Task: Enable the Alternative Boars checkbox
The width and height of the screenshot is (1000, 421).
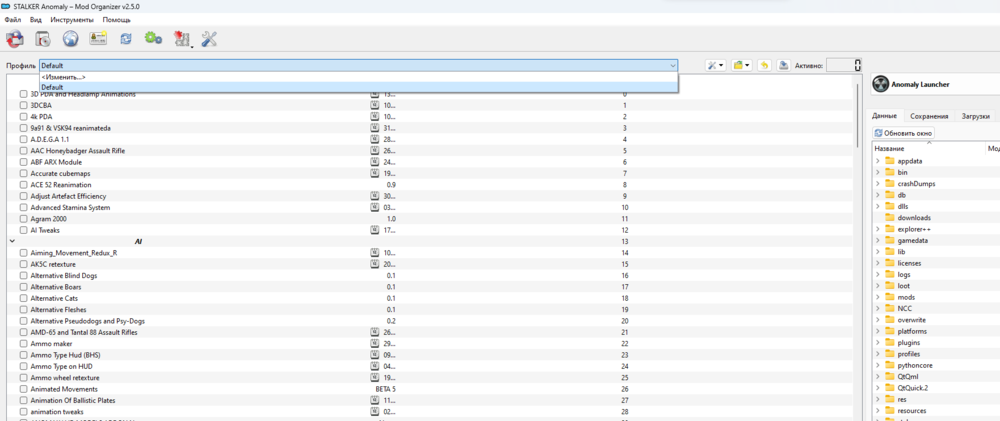Action: coord(24,287)
